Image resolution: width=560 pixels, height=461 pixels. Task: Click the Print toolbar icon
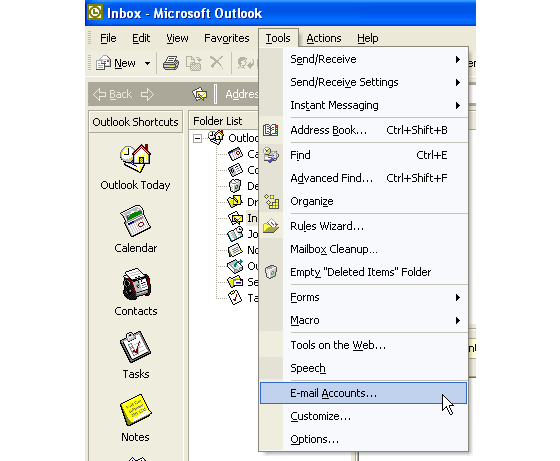coord(171,63)
